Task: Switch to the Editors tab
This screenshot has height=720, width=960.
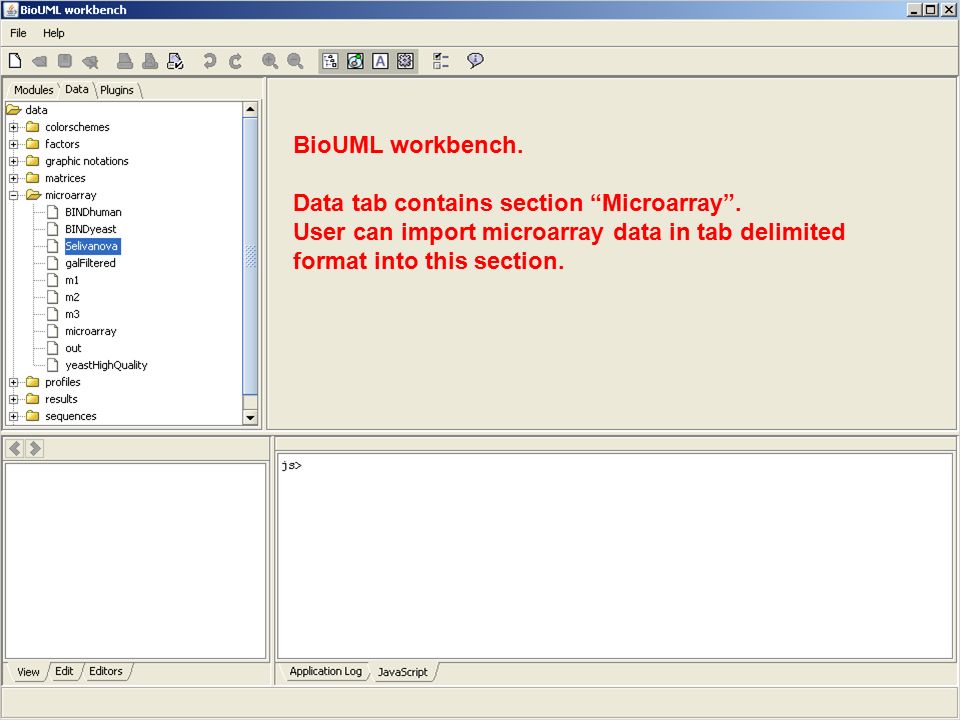Action: pos(106,672)
